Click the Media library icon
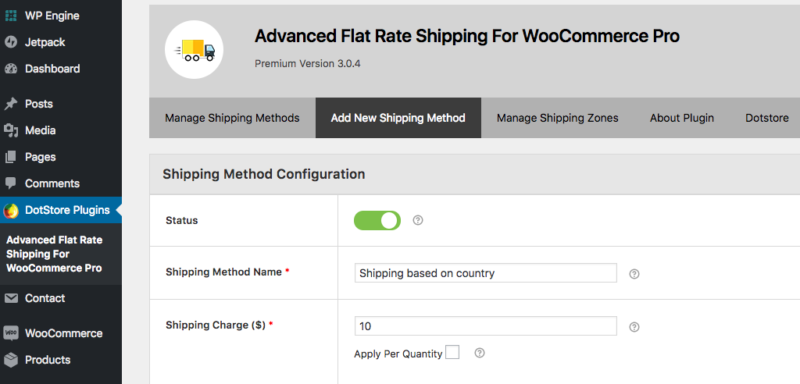 [x=11, y=131]
